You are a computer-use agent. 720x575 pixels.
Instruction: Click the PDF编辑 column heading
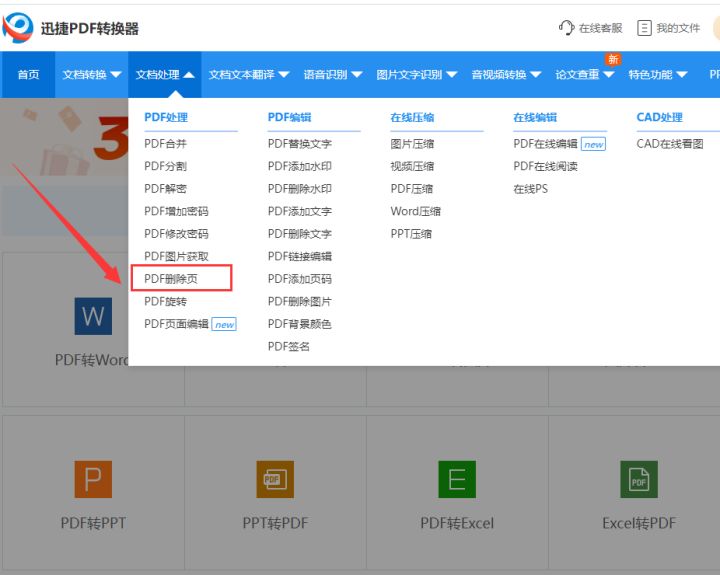point(290,117)
